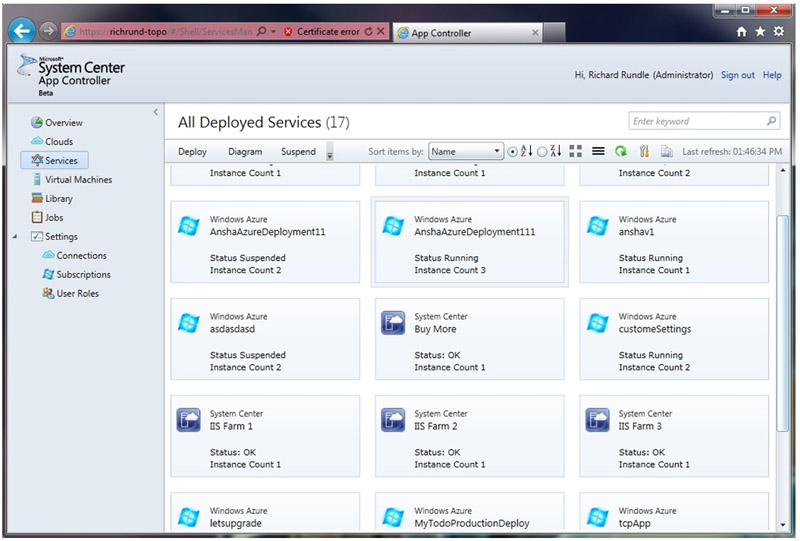Image resolution: width=800 pixels, height=541 pixels.
Task: Select Services in navigation
Action: point(54,160)
